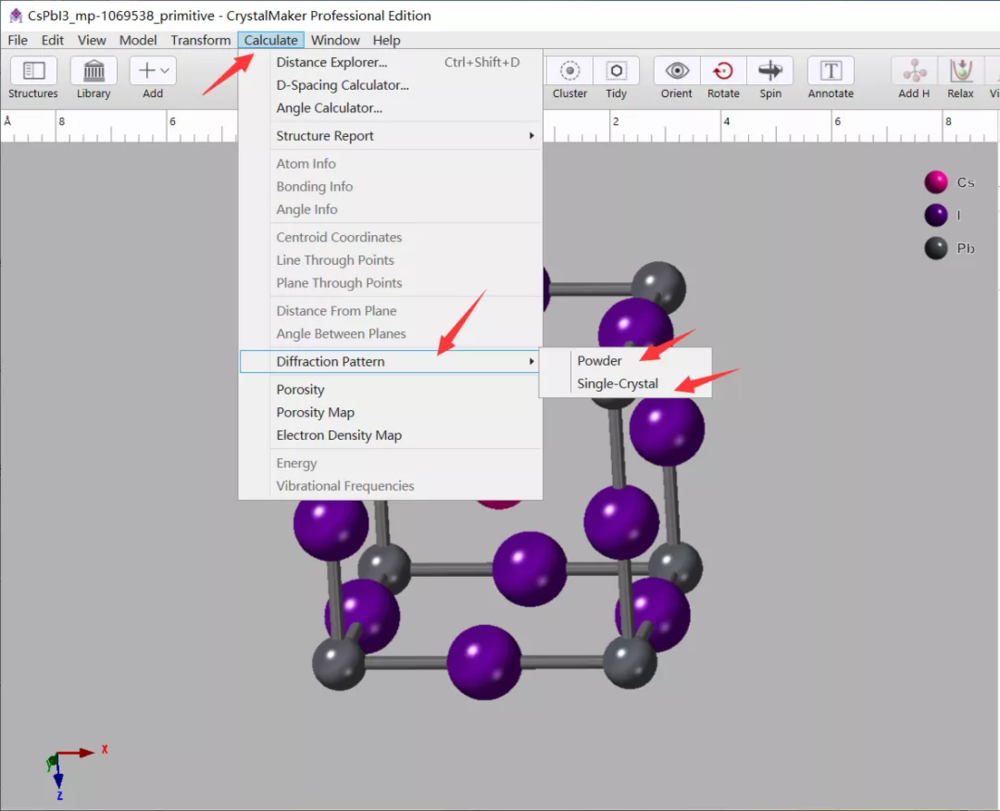1000x811 pixels.
Task: Click the Cs pink legend sphere
Action: tap(936, 182)
